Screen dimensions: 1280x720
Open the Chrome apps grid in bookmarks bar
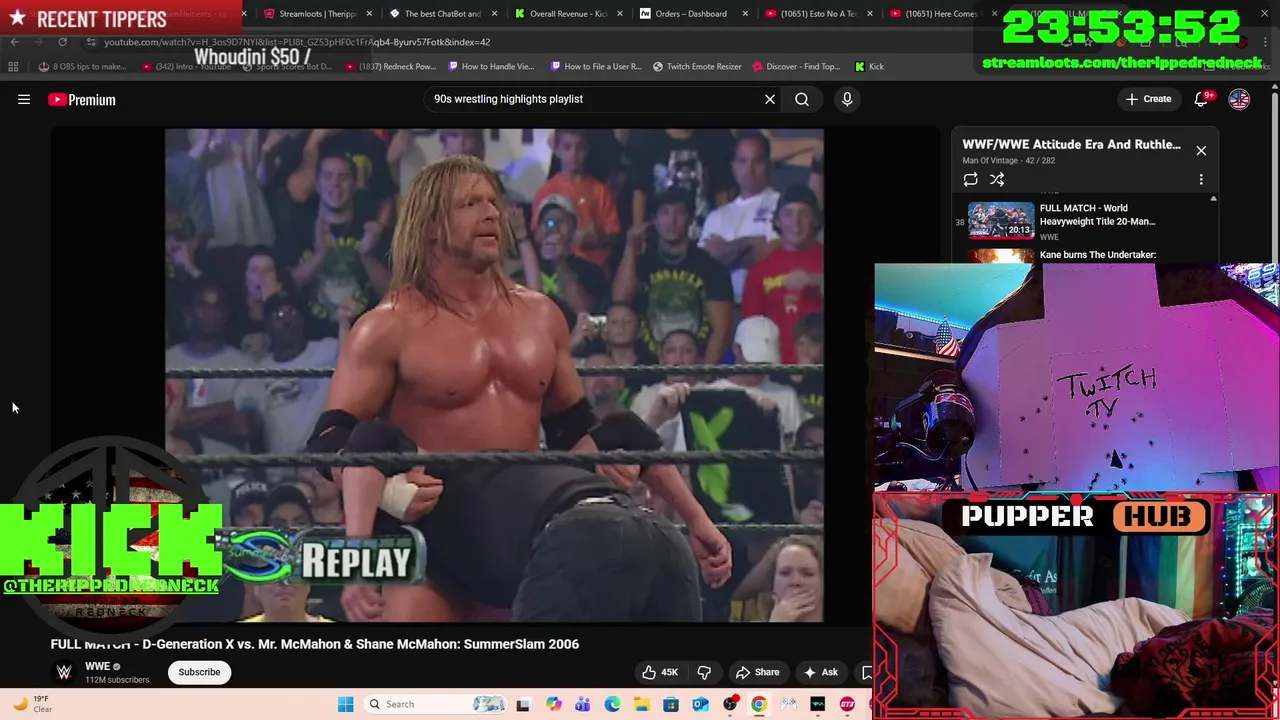click(13, 67)
